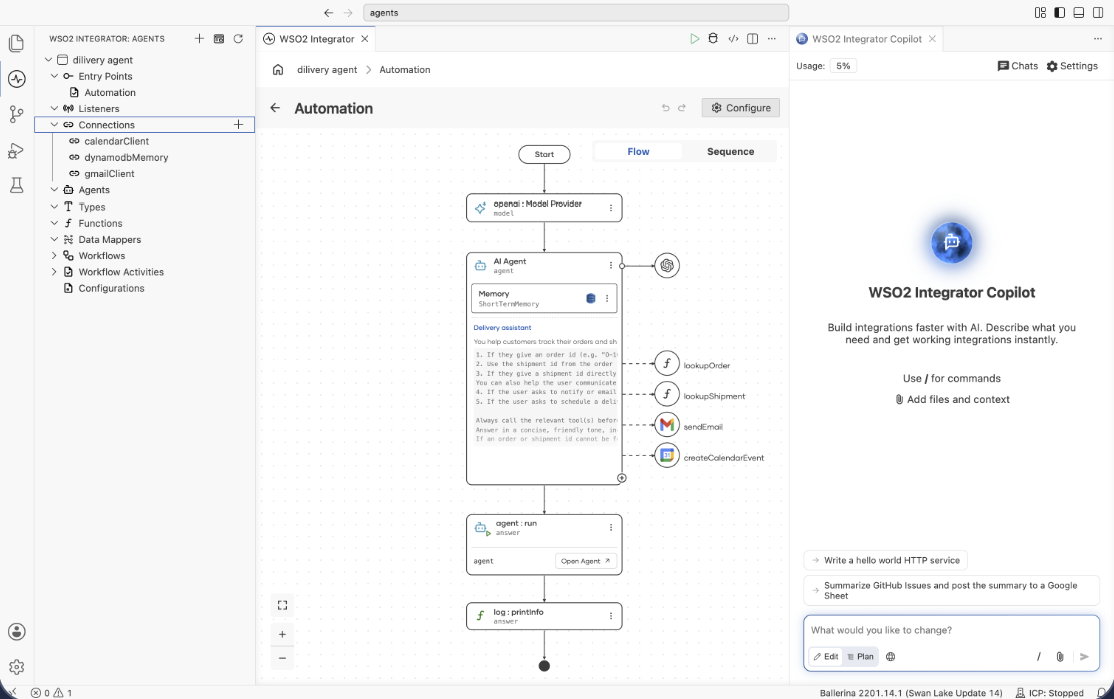1114x699 pixels.
Task: Open the WSO2 Integrator activity bar icon
Action: coord(16,79)
